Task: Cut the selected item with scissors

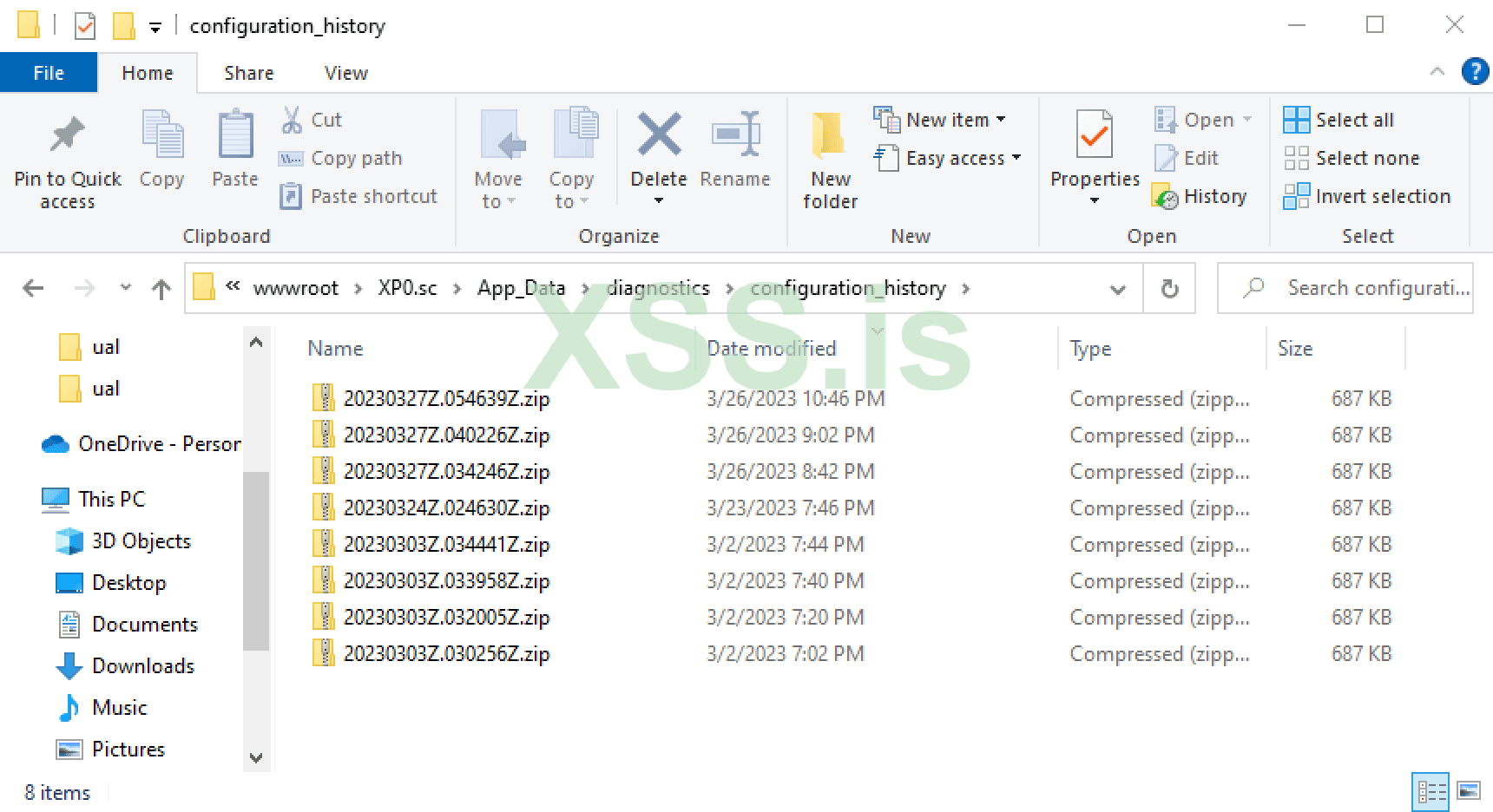Action: (311, 120)
